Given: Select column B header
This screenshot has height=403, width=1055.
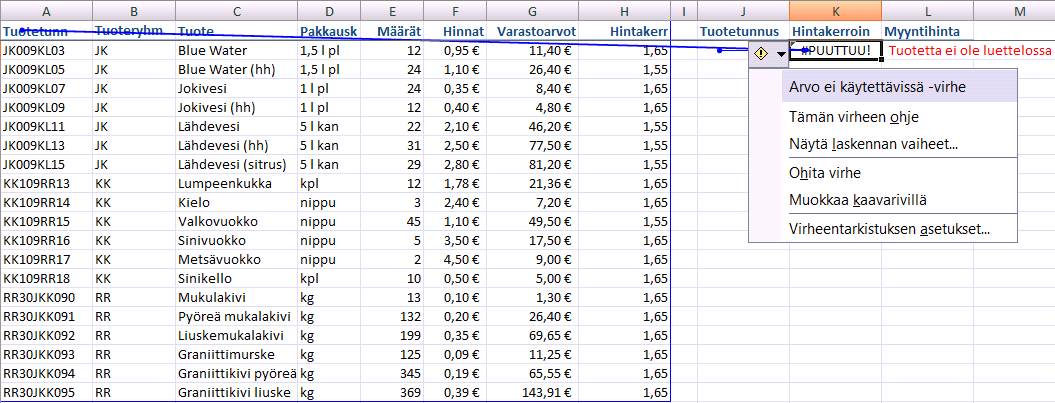Looking at the screenshot, I should pos(134,11).
